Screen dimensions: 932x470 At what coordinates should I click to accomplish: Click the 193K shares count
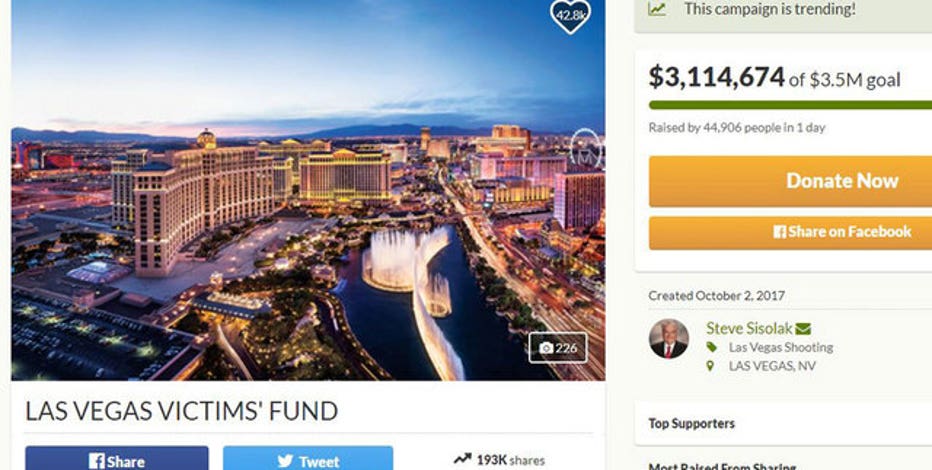(510, 460)
